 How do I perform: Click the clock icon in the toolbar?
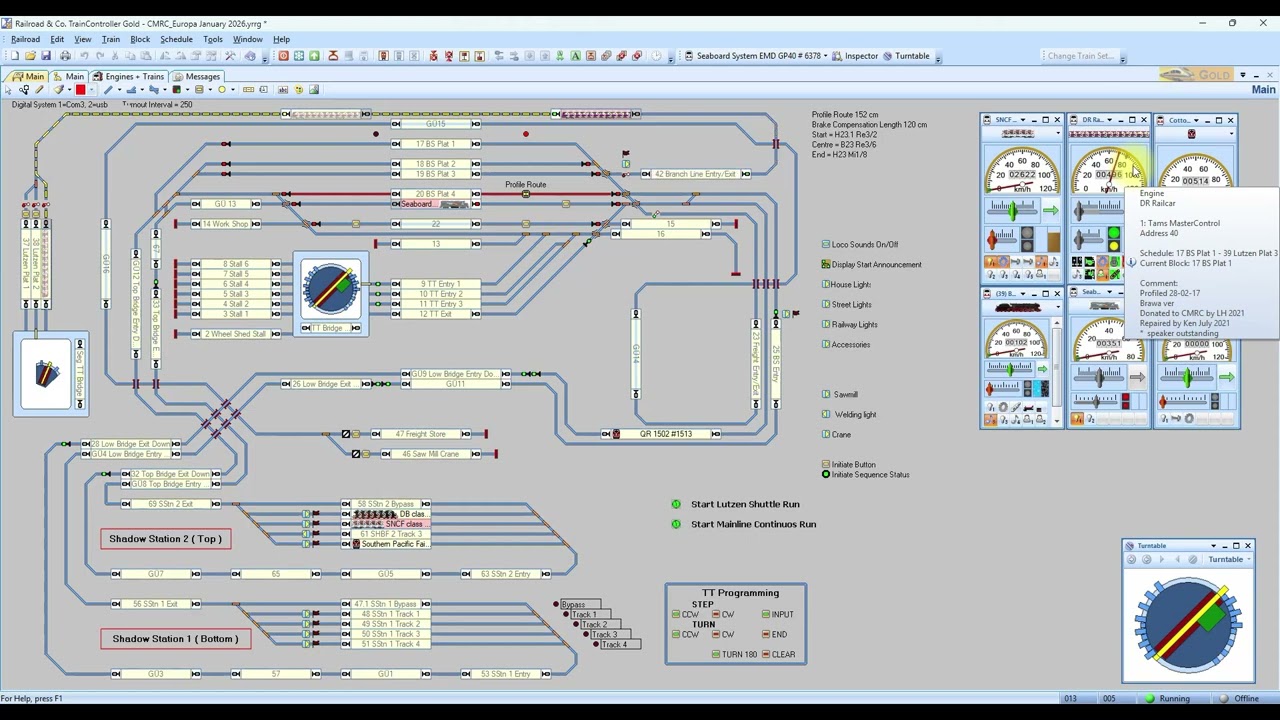[x=656, y=56]
